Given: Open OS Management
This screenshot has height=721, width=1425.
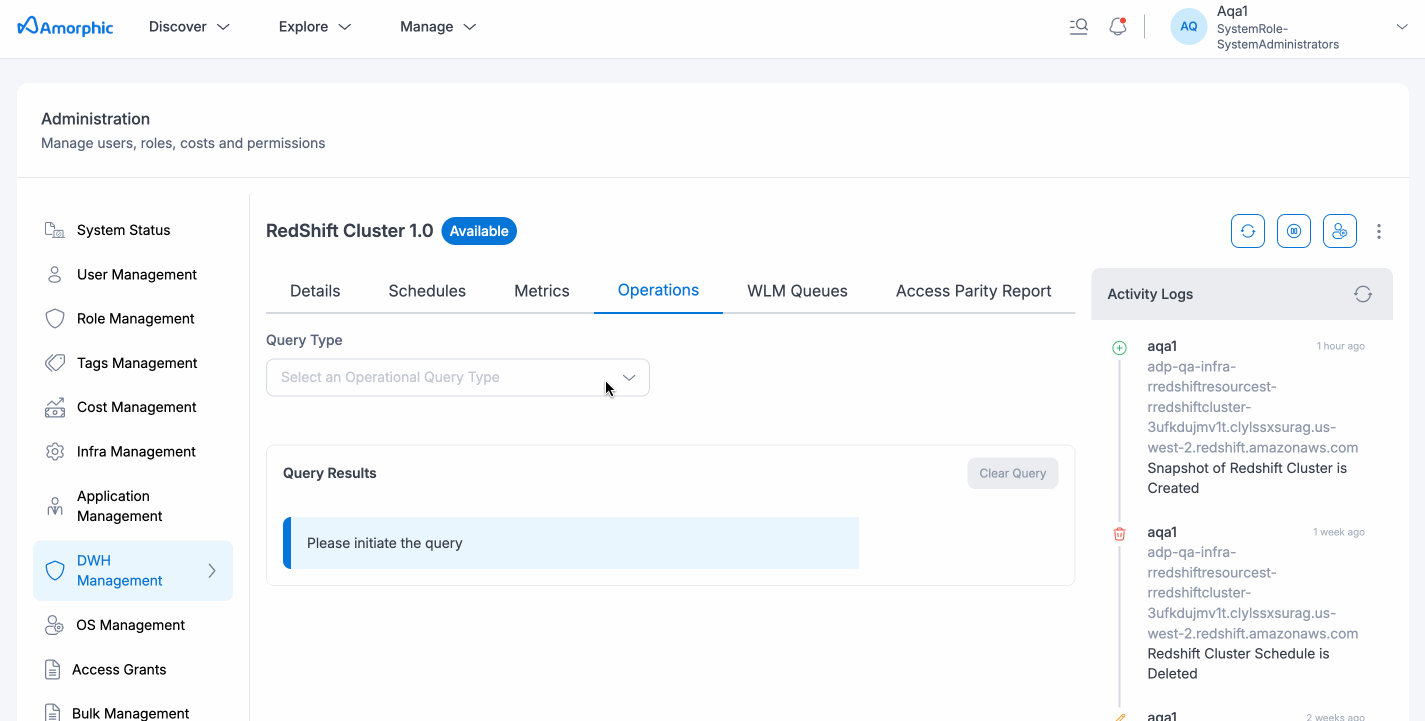Looking at the screenshot, I should coord(133,625).
